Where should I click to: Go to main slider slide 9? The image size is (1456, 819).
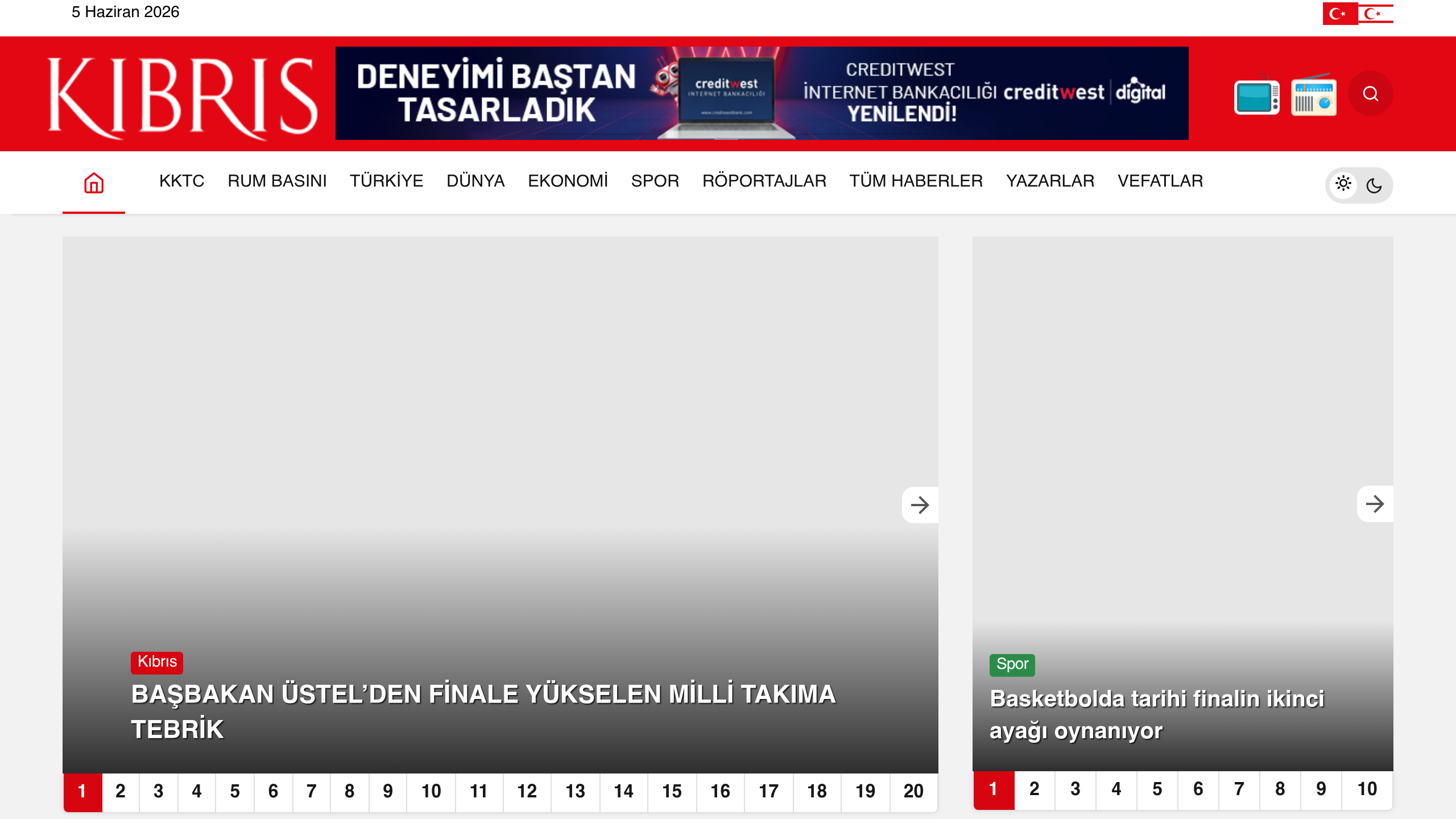click(x=388, y=792)
